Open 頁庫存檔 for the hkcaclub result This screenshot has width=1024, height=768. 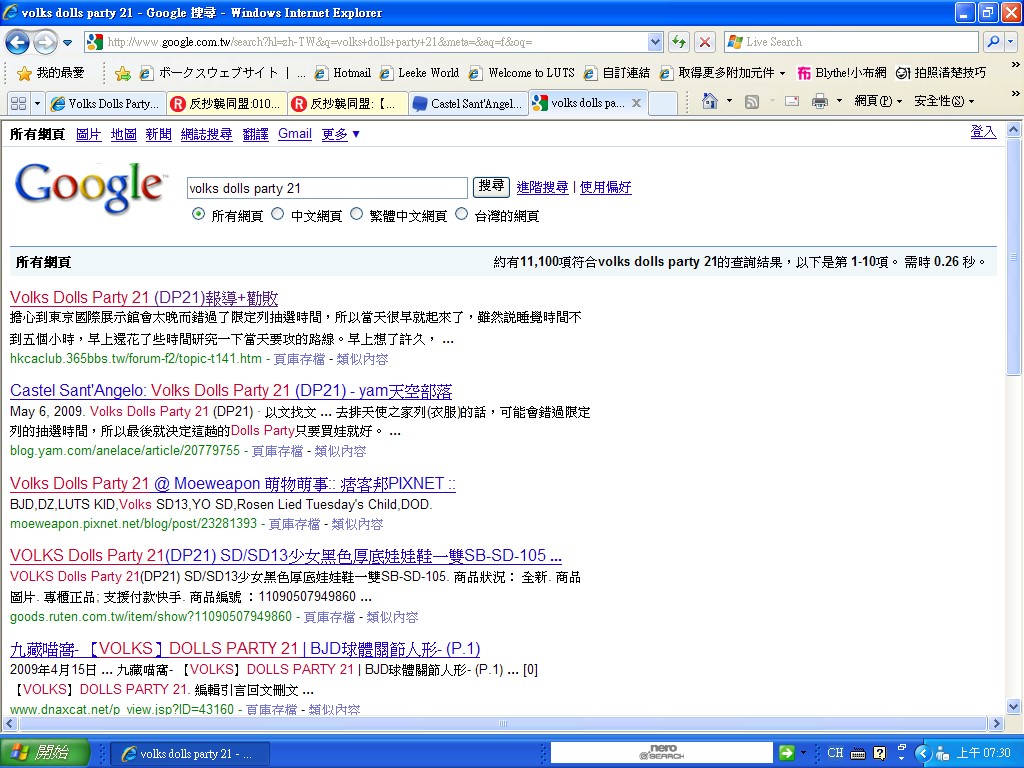(x=299, y=359)
